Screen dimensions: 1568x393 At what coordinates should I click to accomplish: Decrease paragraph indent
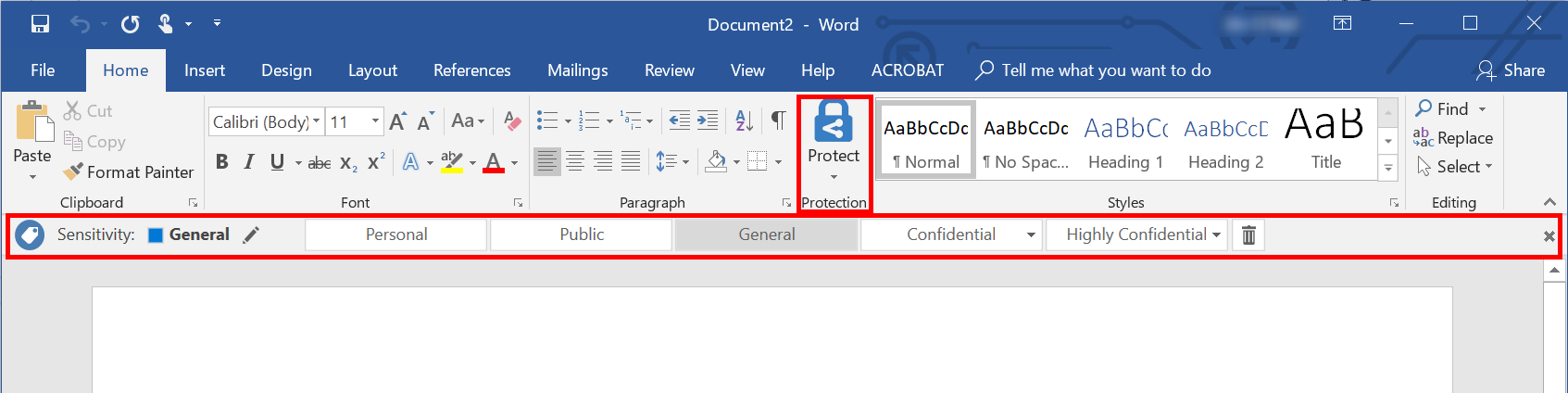click(680, 120)
